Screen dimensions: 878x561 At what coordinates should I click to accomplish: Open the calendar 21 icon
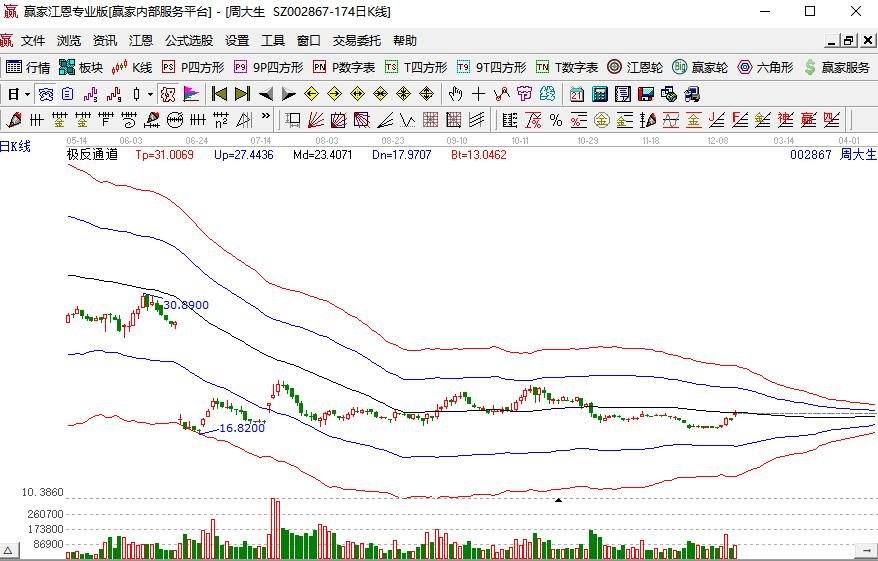tap(576, 95)
